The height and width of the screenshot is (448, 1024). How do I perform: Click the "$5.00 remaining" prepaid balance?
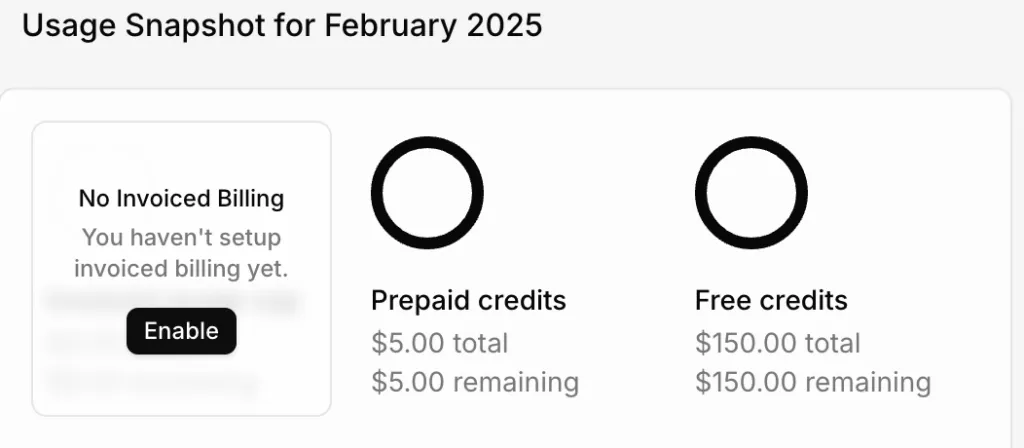tap(474, 382)
